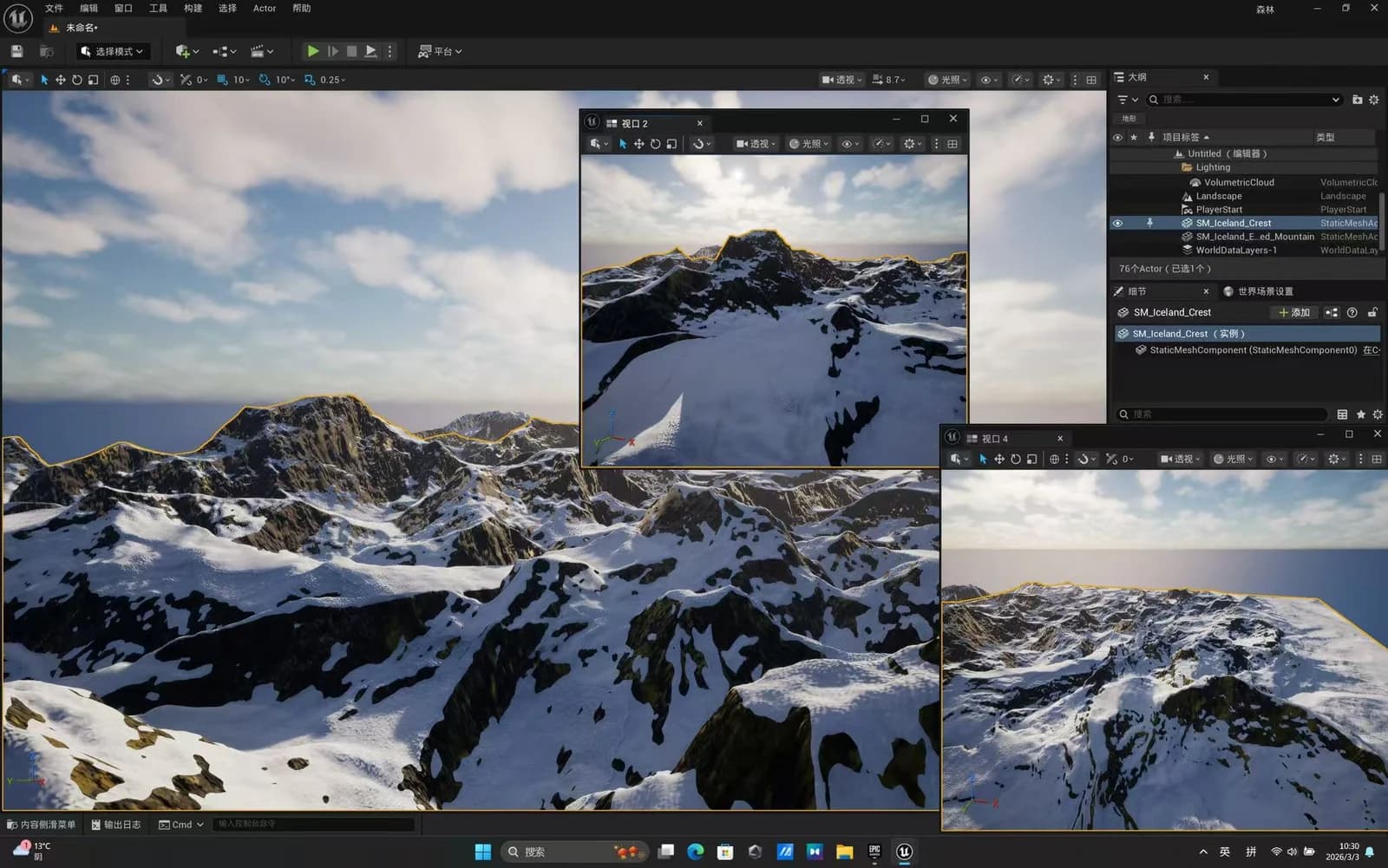Toggle the pin column header in Outliner
This screenshot has height=868, width=1388.
coord(1151,137)
